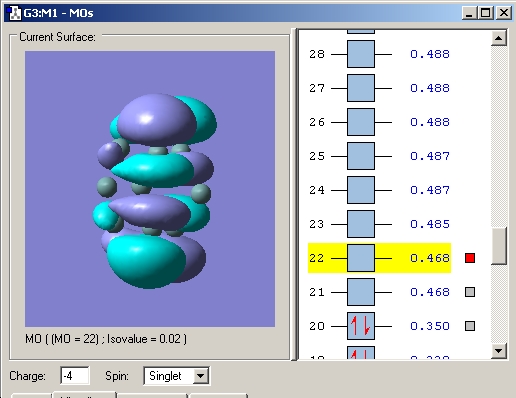Click the 0.468 energy of orbital 21
This screenshot has width=516, height=398.
tap(430, 292)
